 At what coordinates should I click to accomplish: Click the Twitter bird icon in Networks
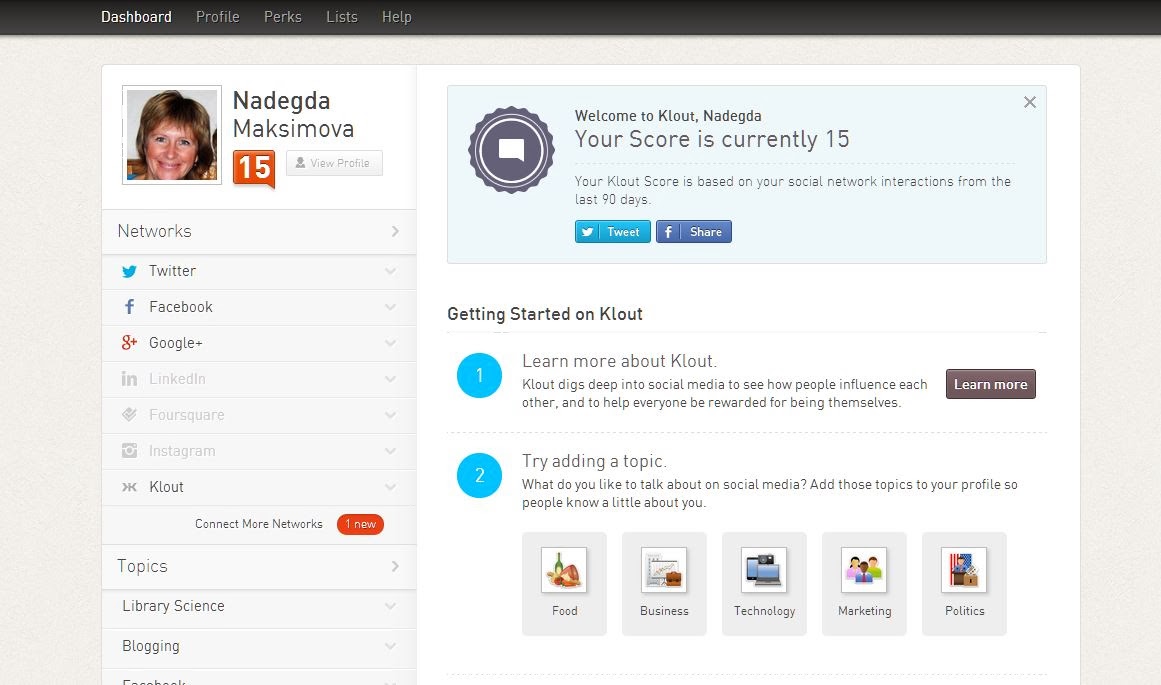[129, 271]
